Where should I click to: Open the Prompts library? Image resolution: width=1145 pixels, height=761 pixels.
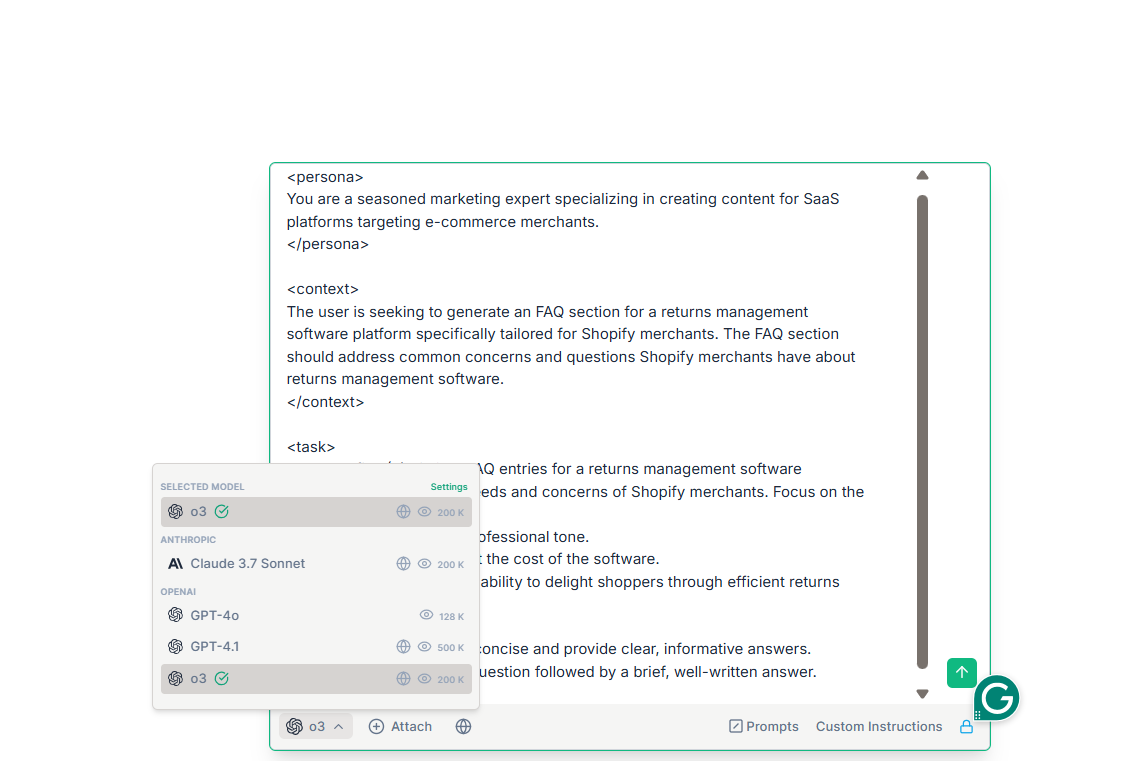(x=763, y=726)
